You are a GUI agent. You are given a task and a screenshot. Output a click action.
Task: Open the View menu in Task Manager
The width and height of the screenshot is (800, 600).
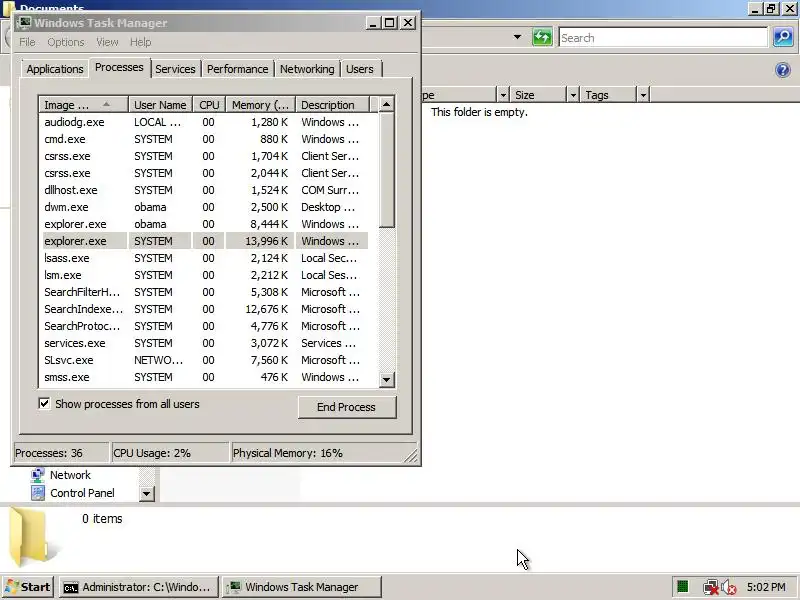(x=107, y=42)
